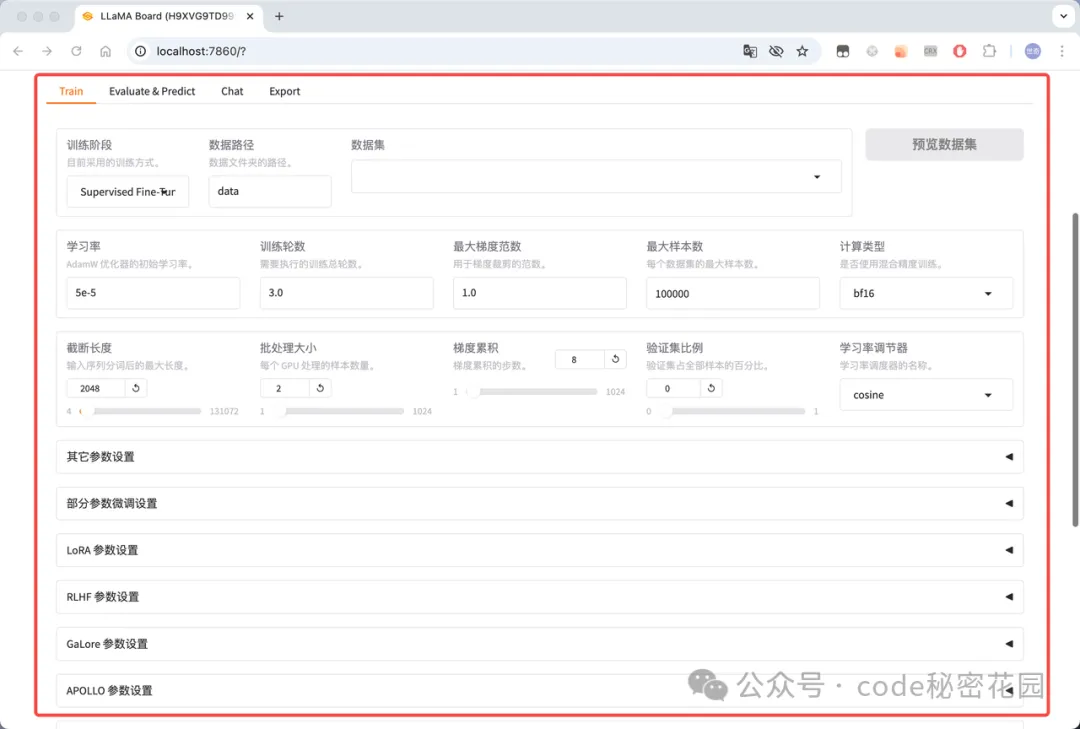Reload the localhost page
The height and width of the screenshot is (729, 1080).
point(76,51)
